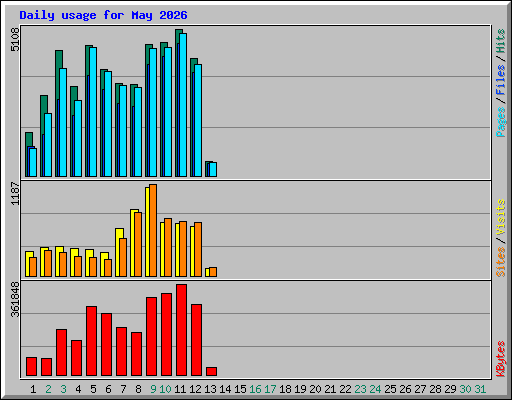Viewport: 512px width, 400px height.
Task: Click the tallest orange sites bar for day 9
Action: [x=153, y=230]
